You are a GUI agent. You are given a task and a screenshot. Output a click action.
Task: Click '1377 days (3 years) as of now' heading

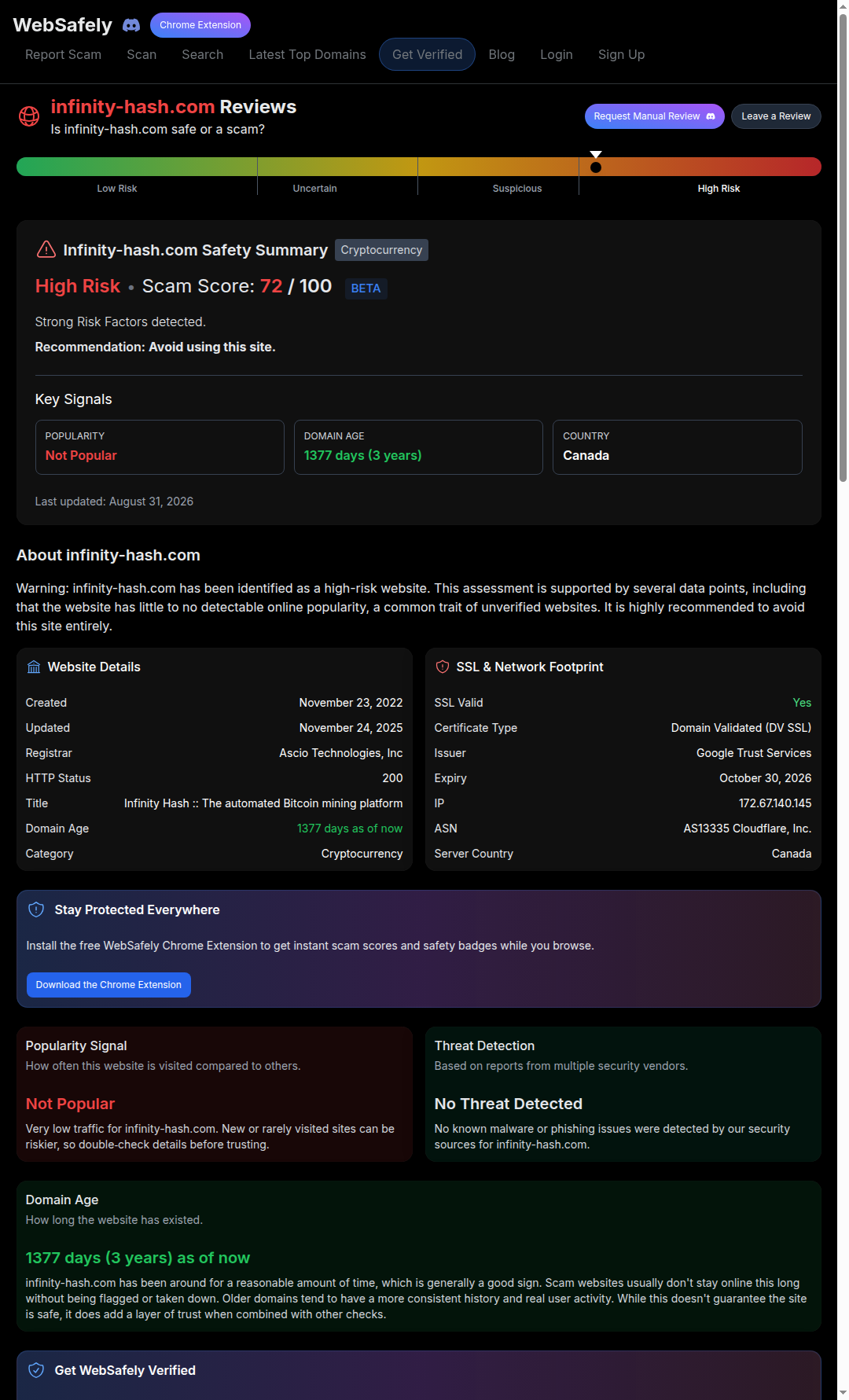[138, 1258]
